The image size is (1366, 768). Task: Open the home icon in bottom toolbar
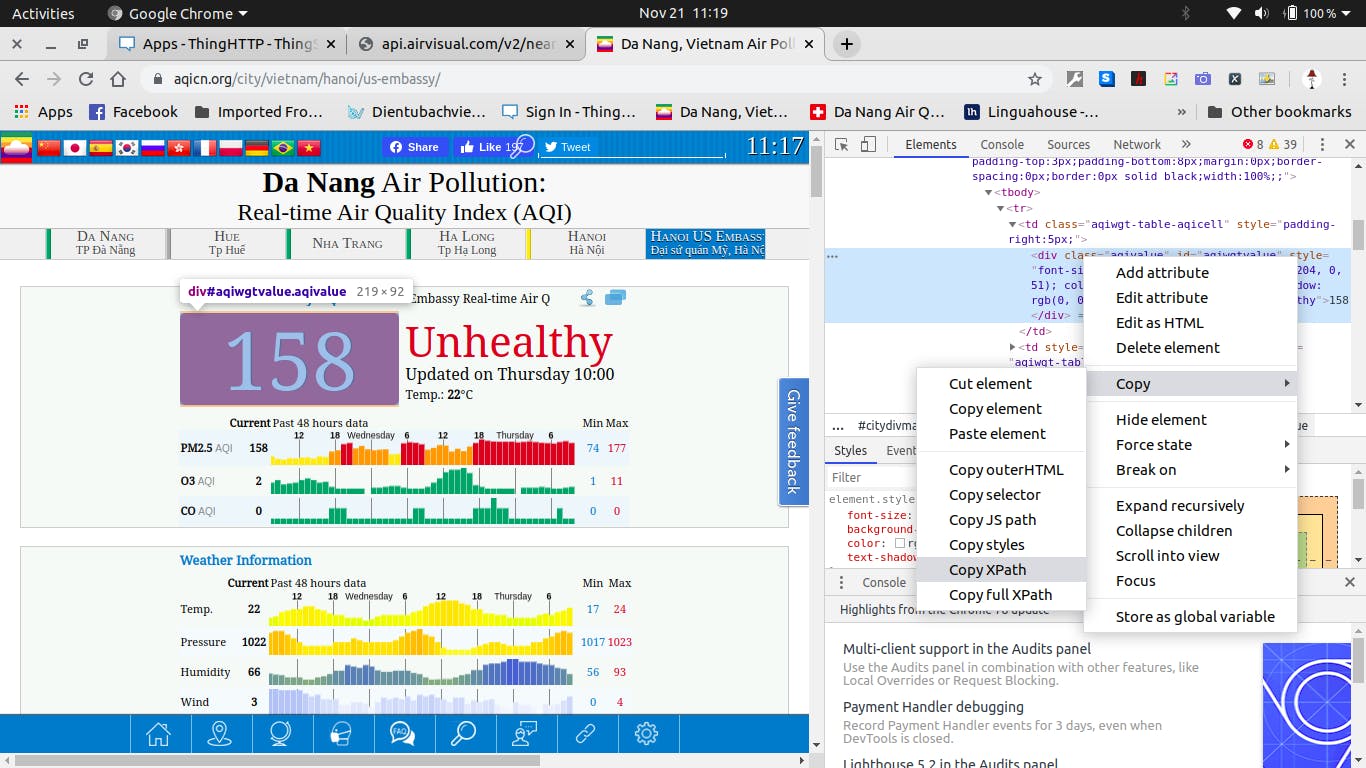pos(158,734)
